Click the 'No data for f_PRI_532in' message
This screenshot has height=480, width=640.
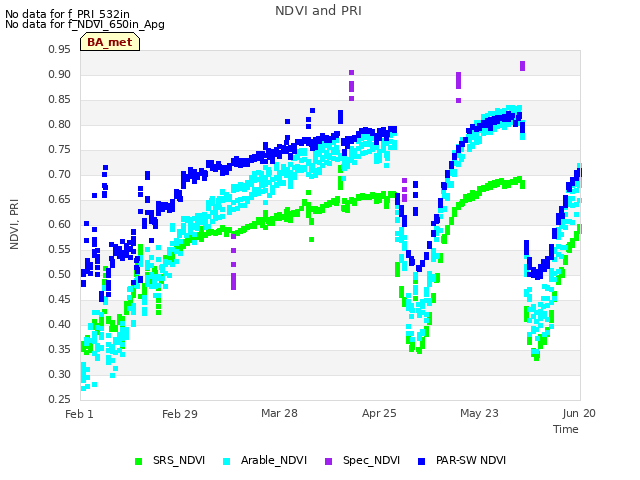tap(67, 14)
